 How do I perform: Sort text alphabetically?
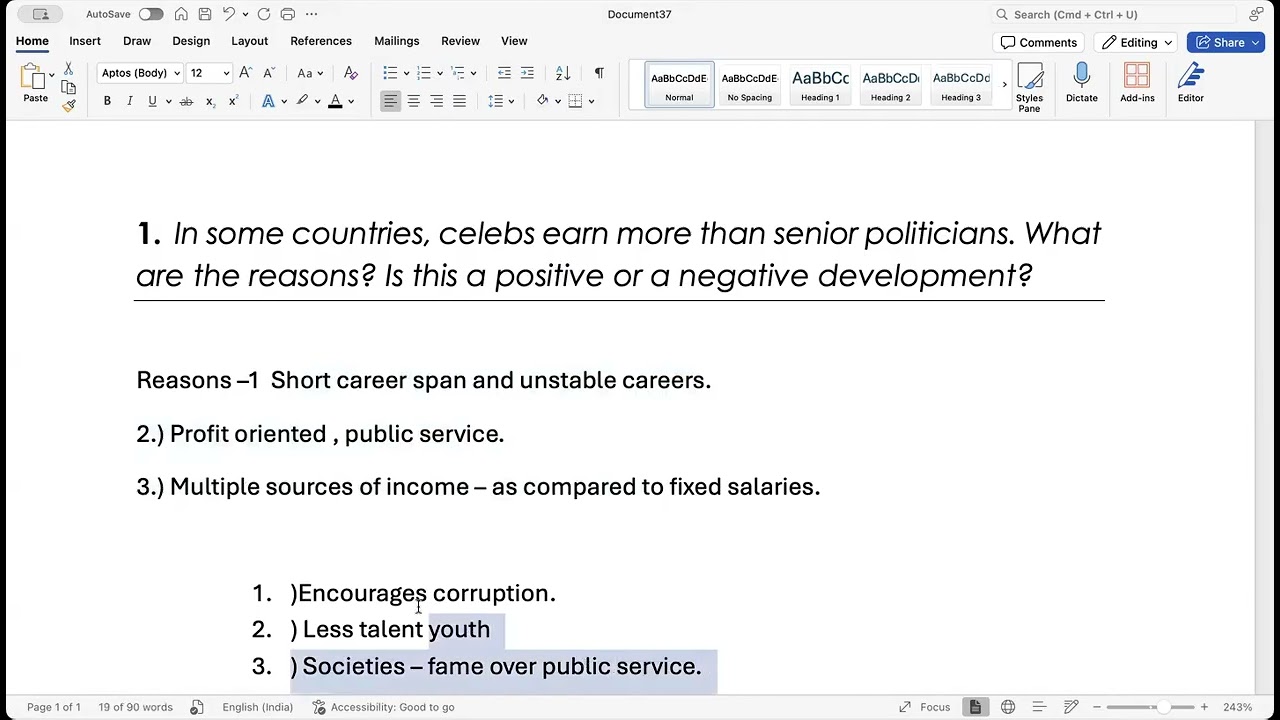(x=563, y=73)
